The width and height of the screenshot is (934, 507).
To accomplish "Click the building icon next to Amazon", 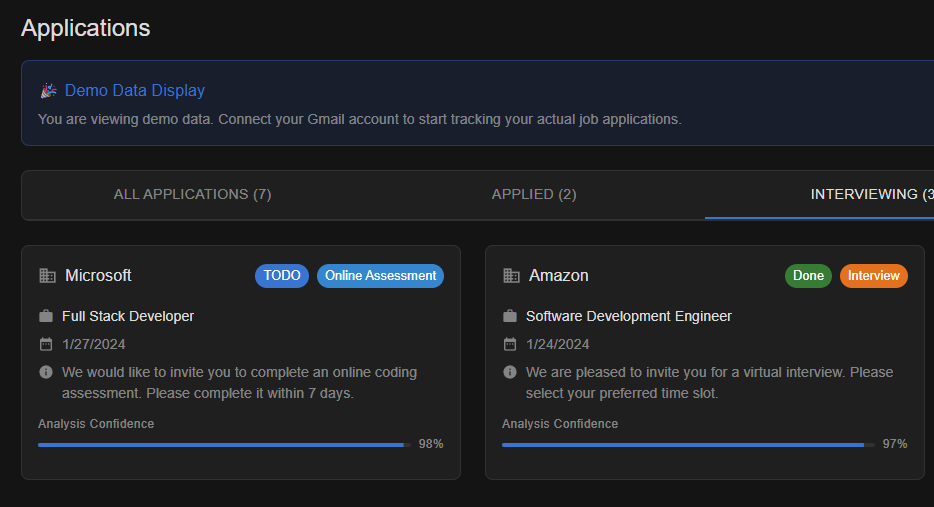I will pos(511,276).
